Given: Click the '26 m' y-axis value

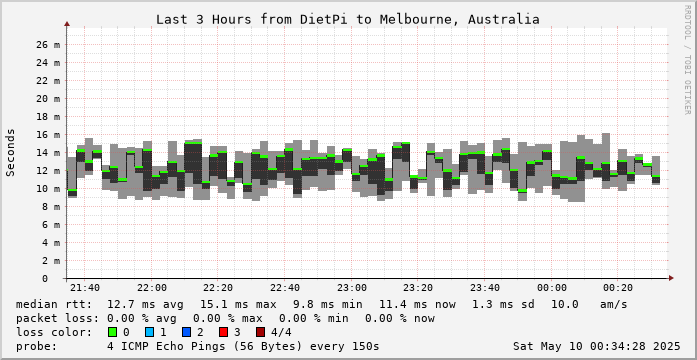Looking at the screenshot, I should click(48, 45).
